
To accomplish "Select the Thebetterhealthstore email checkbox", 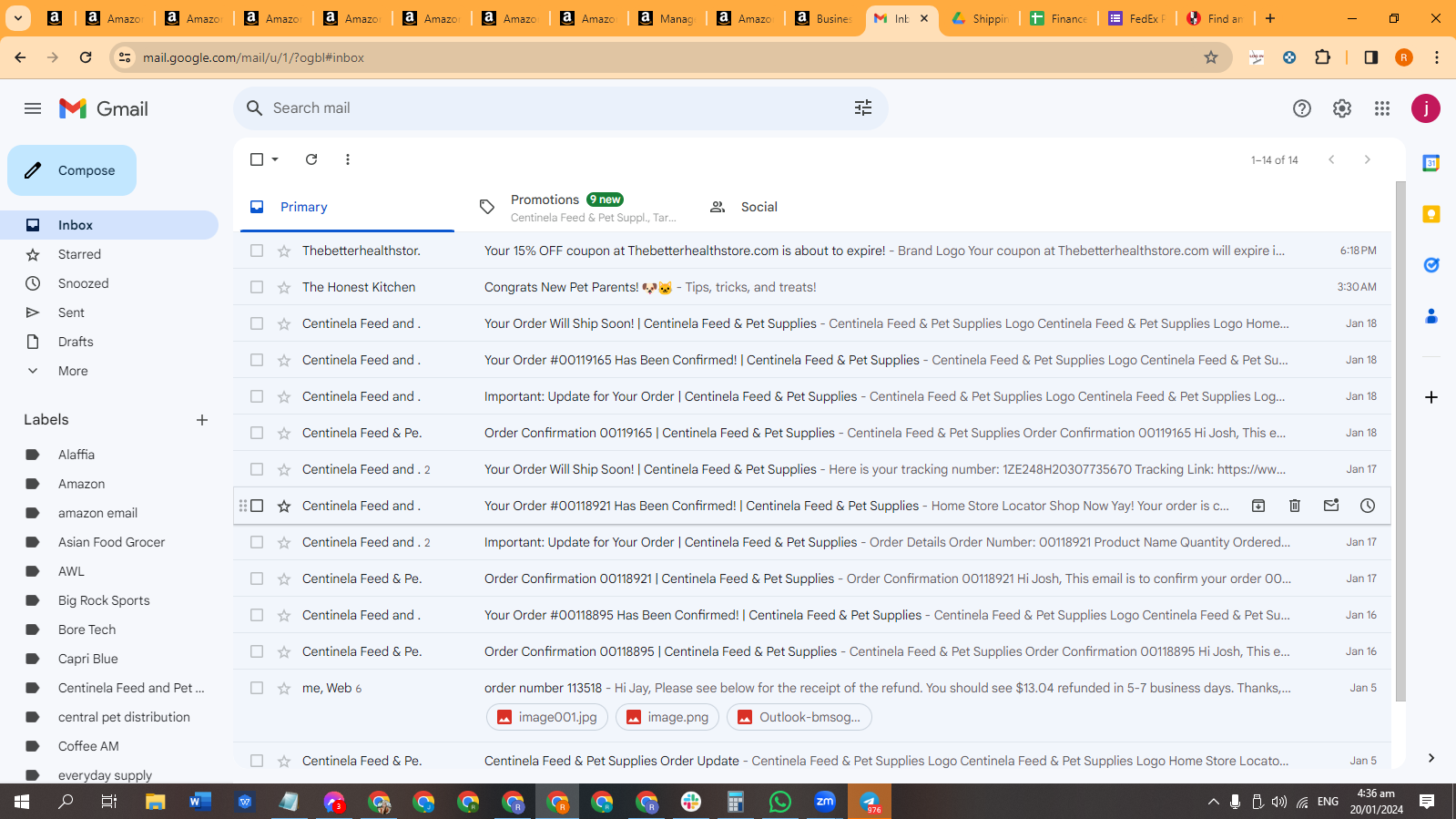I will (x=257, y=251).
